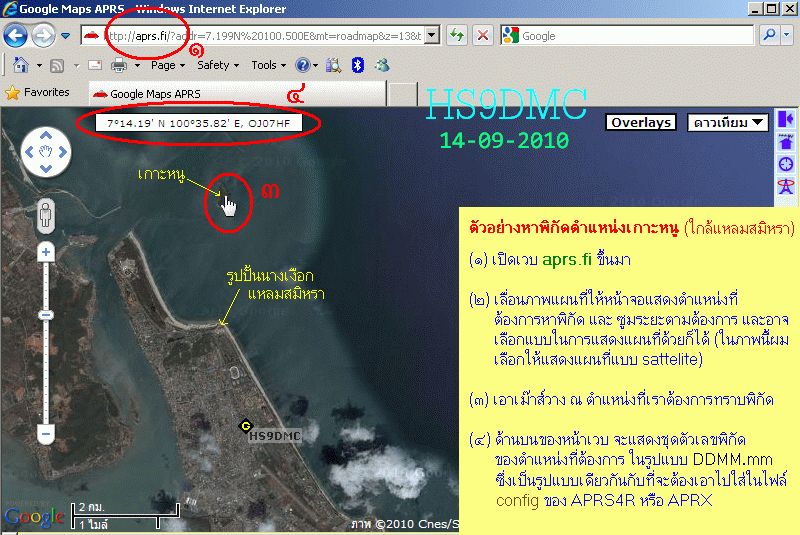Pan map down with the bottom arrow
This screenshot has width=800, height=535.
(x=46, y=169)
